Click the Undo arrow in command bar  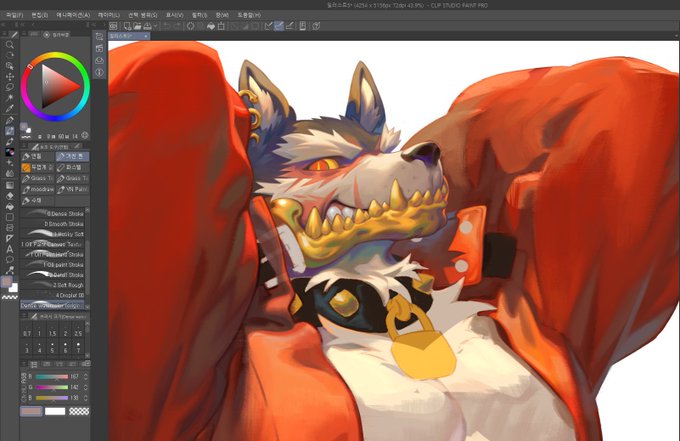[167, 26]
